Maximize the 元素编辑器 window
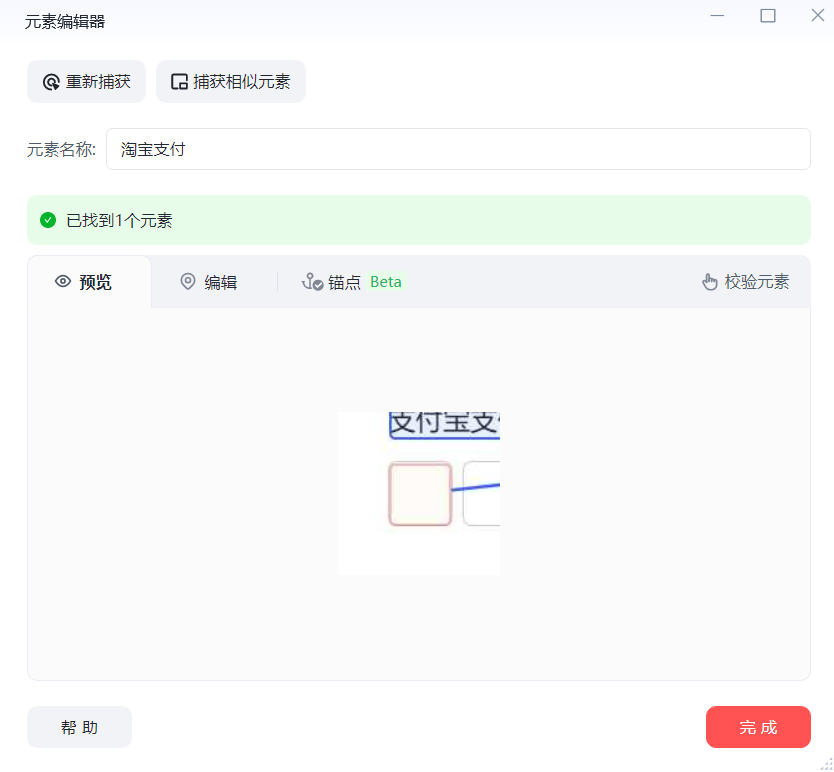 point(768,15)
